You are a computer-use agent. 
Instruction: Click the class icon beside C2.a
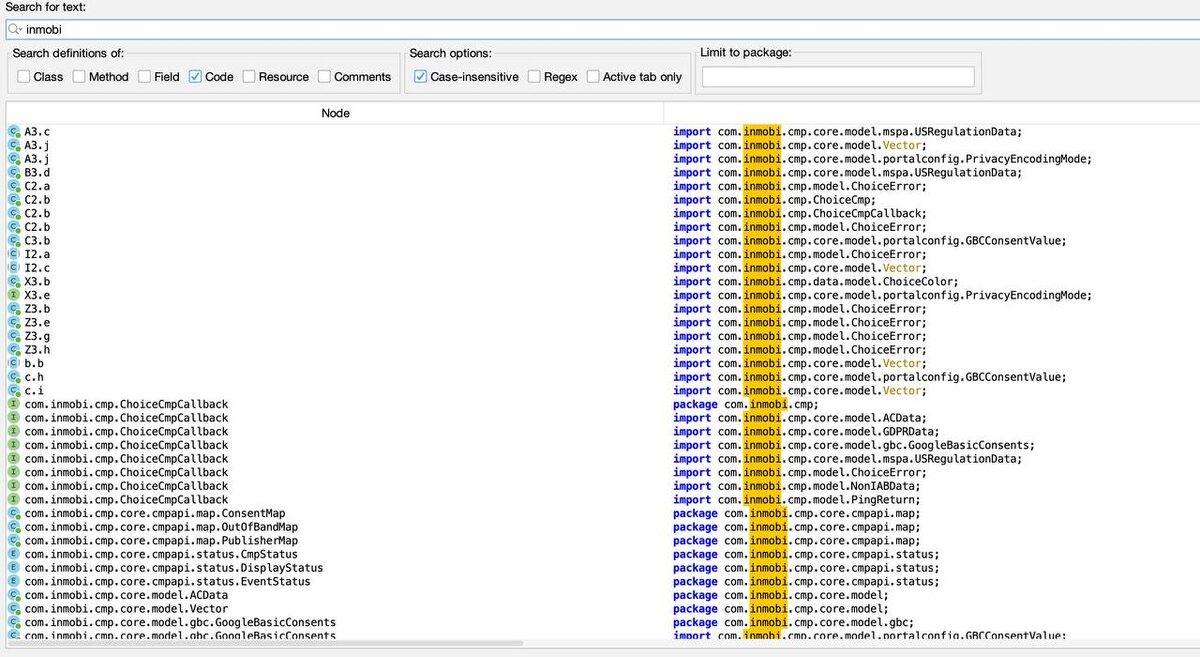point(14,186)
